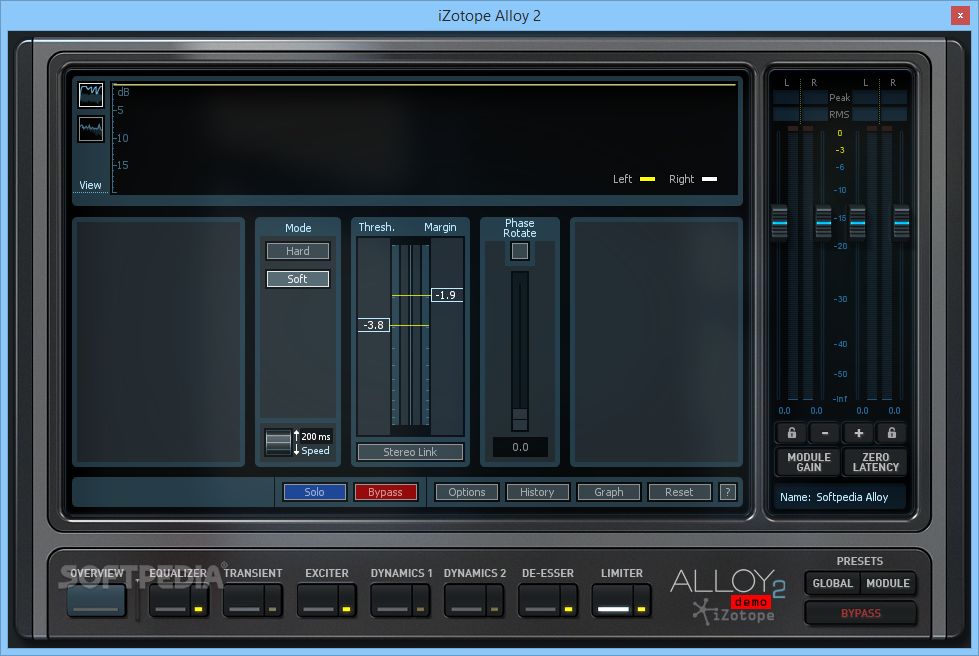979x656 pixels.
Task: Click the preset Name field Softpedia Alloy
Action: tap(839, 497)
